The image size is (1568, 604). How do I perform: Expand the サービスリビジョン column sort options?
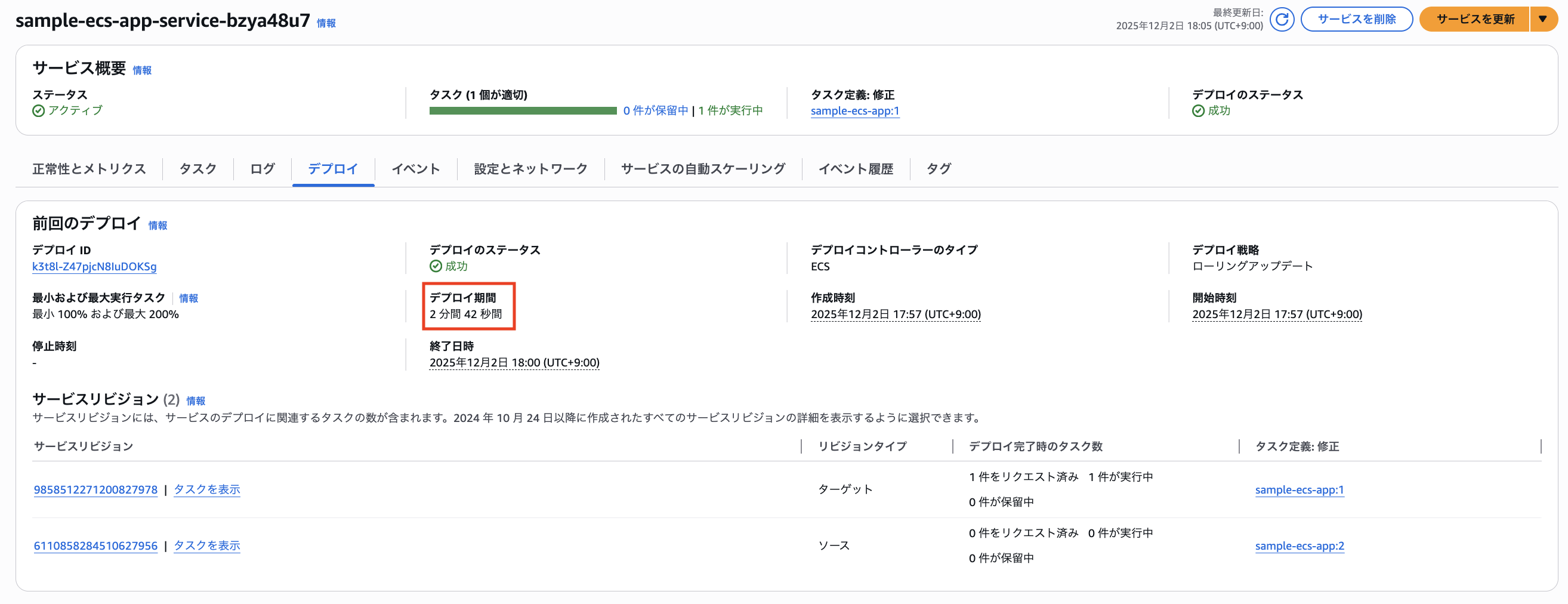tap(84, 446)
